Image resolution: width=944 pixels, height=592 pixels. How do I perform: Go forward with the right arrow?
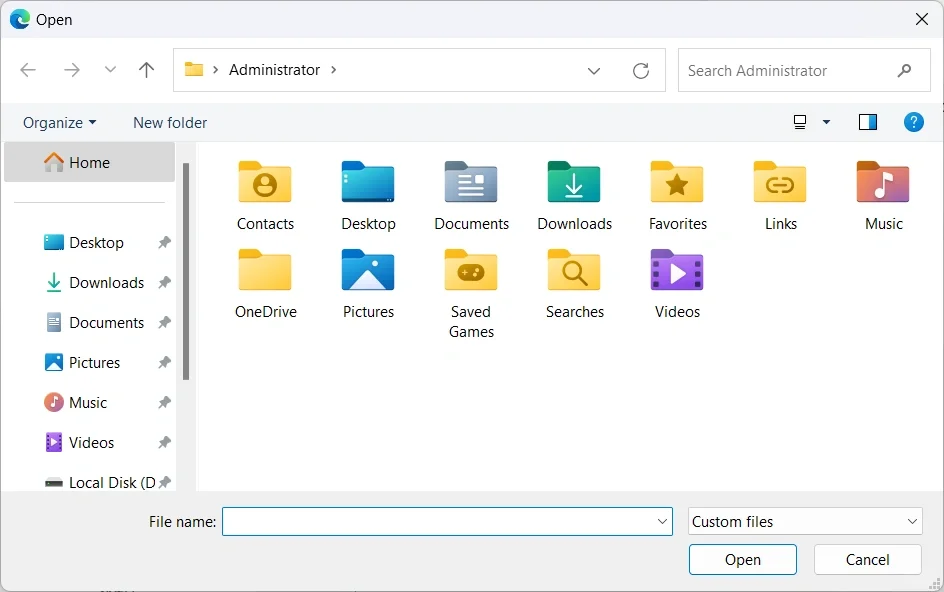[x=72, y=70]
